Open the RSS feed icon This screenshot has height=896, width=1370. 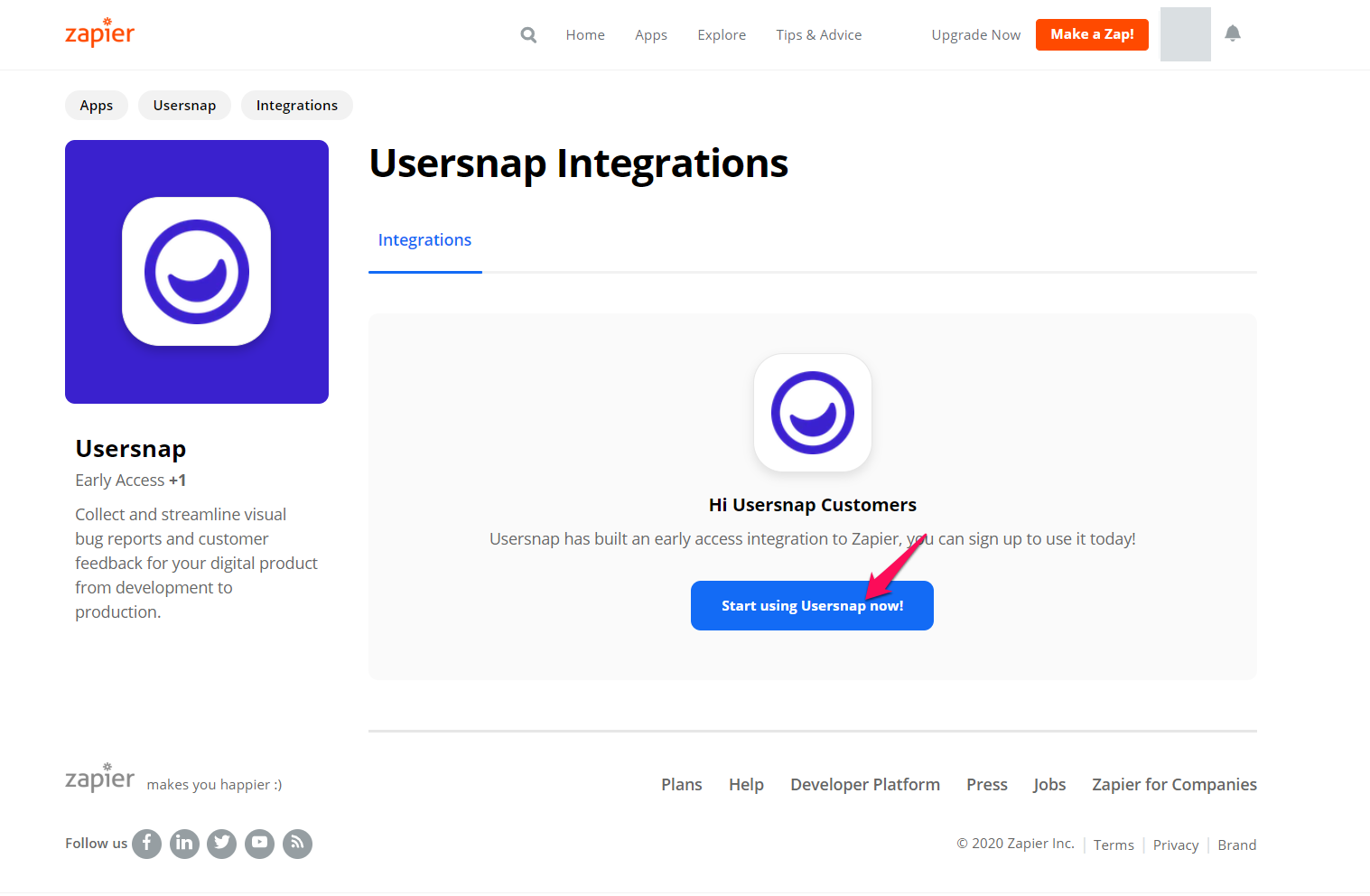297,844
